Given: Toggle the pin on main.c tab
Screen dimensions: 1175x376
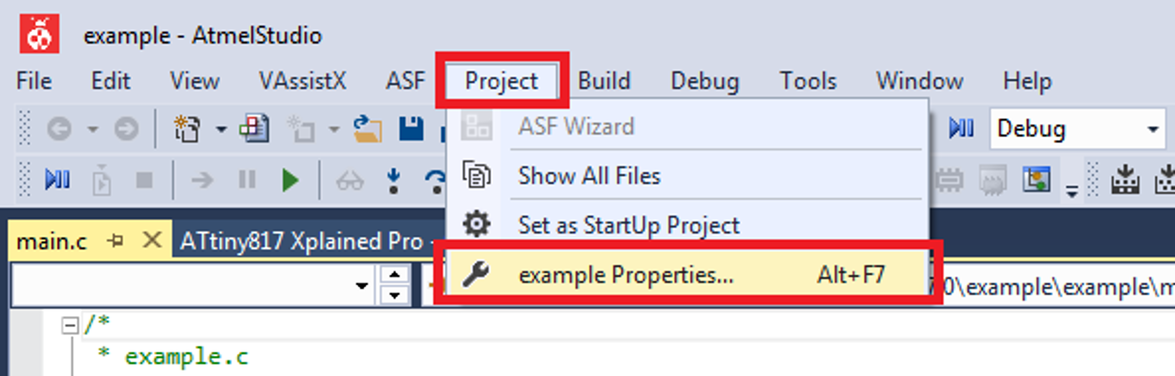Looking at the screenshot, I should pos(115,240).
